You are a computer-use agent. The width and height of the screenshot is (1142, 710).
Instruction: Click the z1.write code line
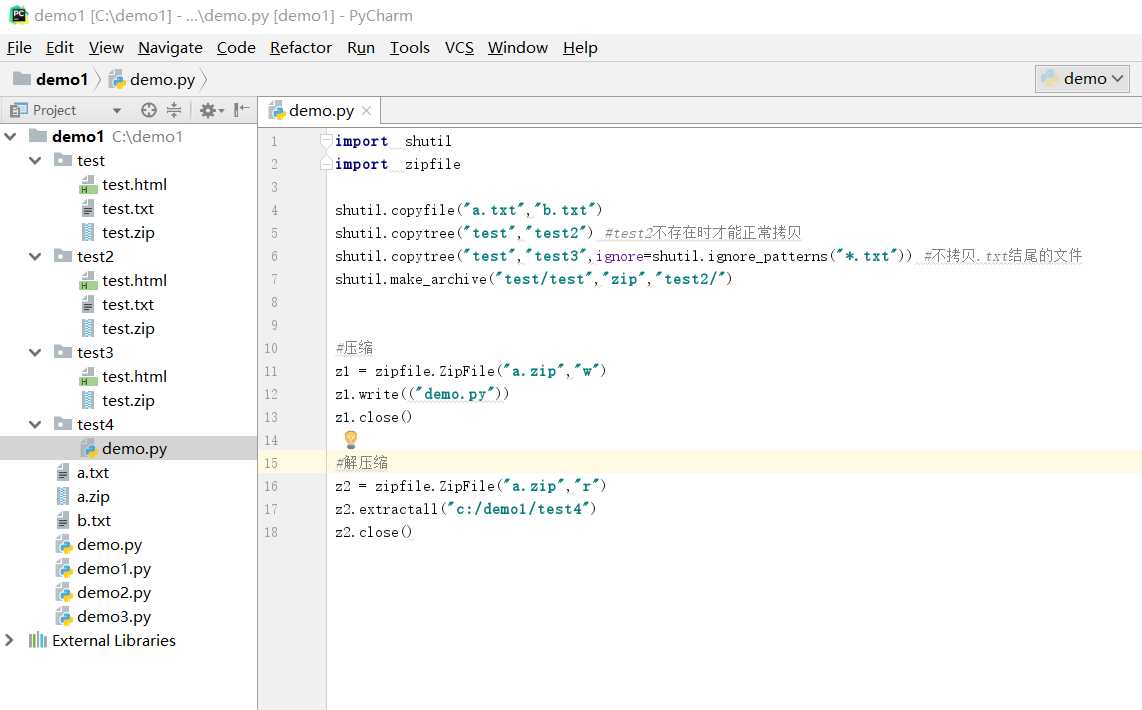(x=422, y=394)
